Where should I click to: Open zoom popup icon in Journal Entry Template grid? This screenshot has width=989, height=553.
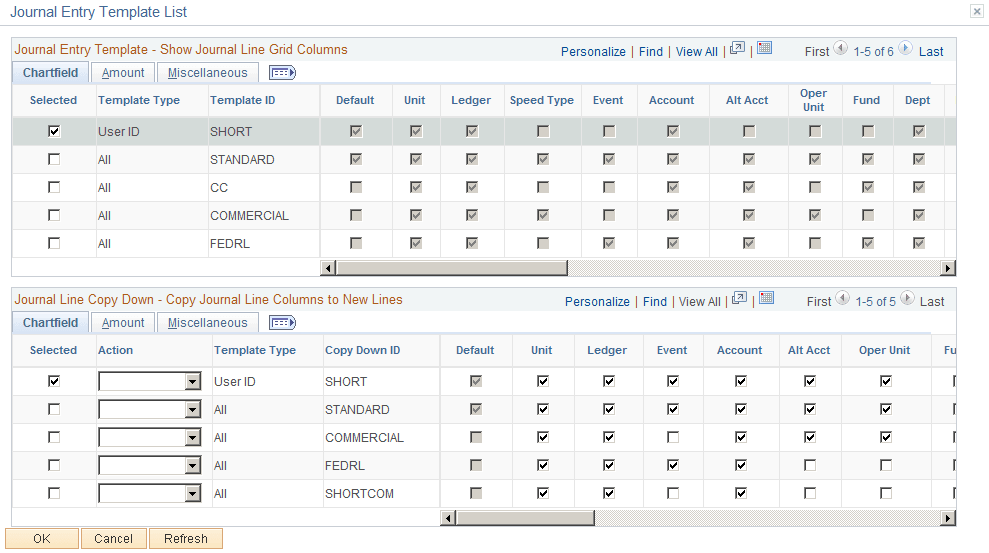tap(737, 49)
